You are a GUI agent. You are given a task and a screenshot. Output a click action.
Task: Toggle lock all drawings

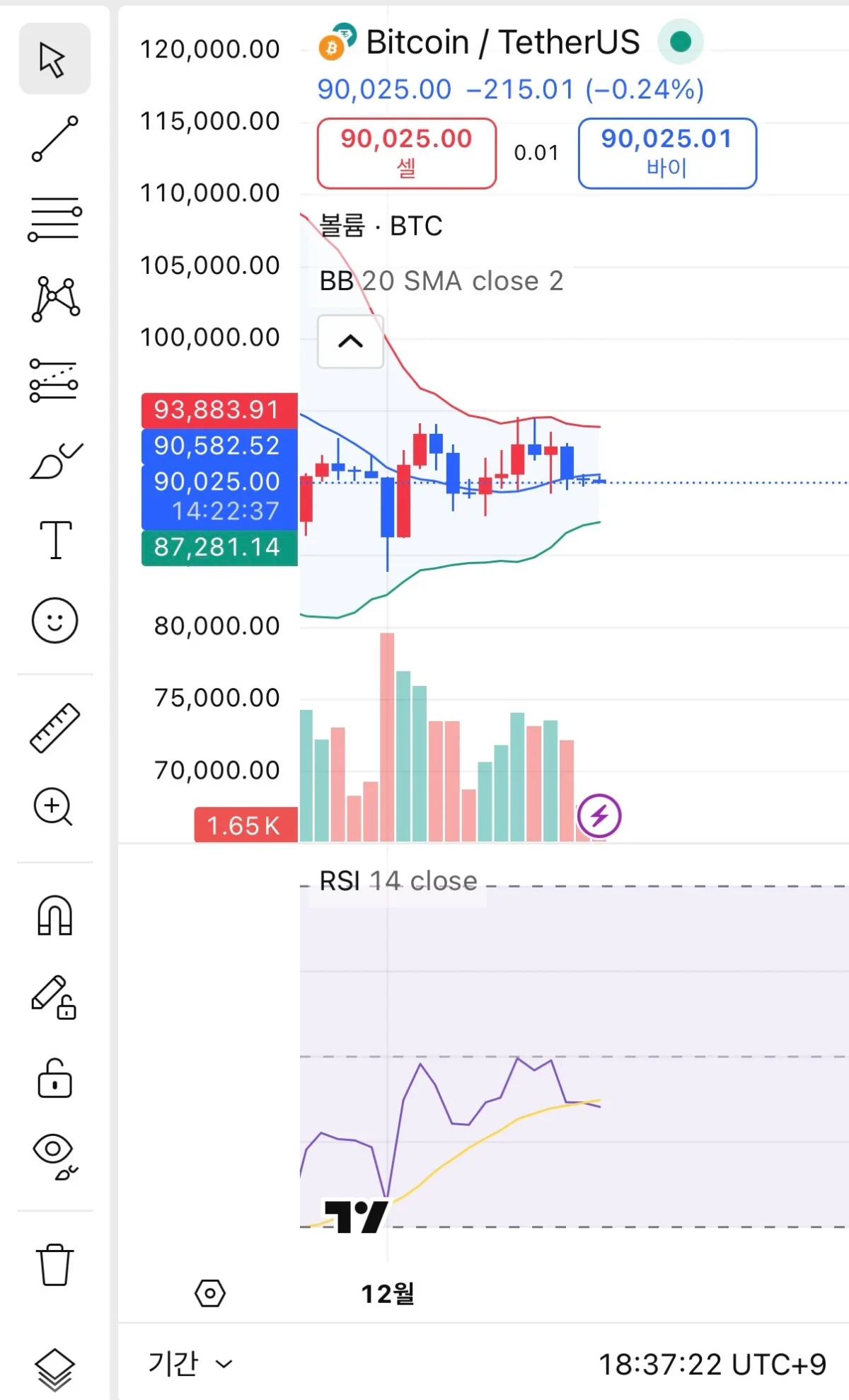pos(54,1077)
